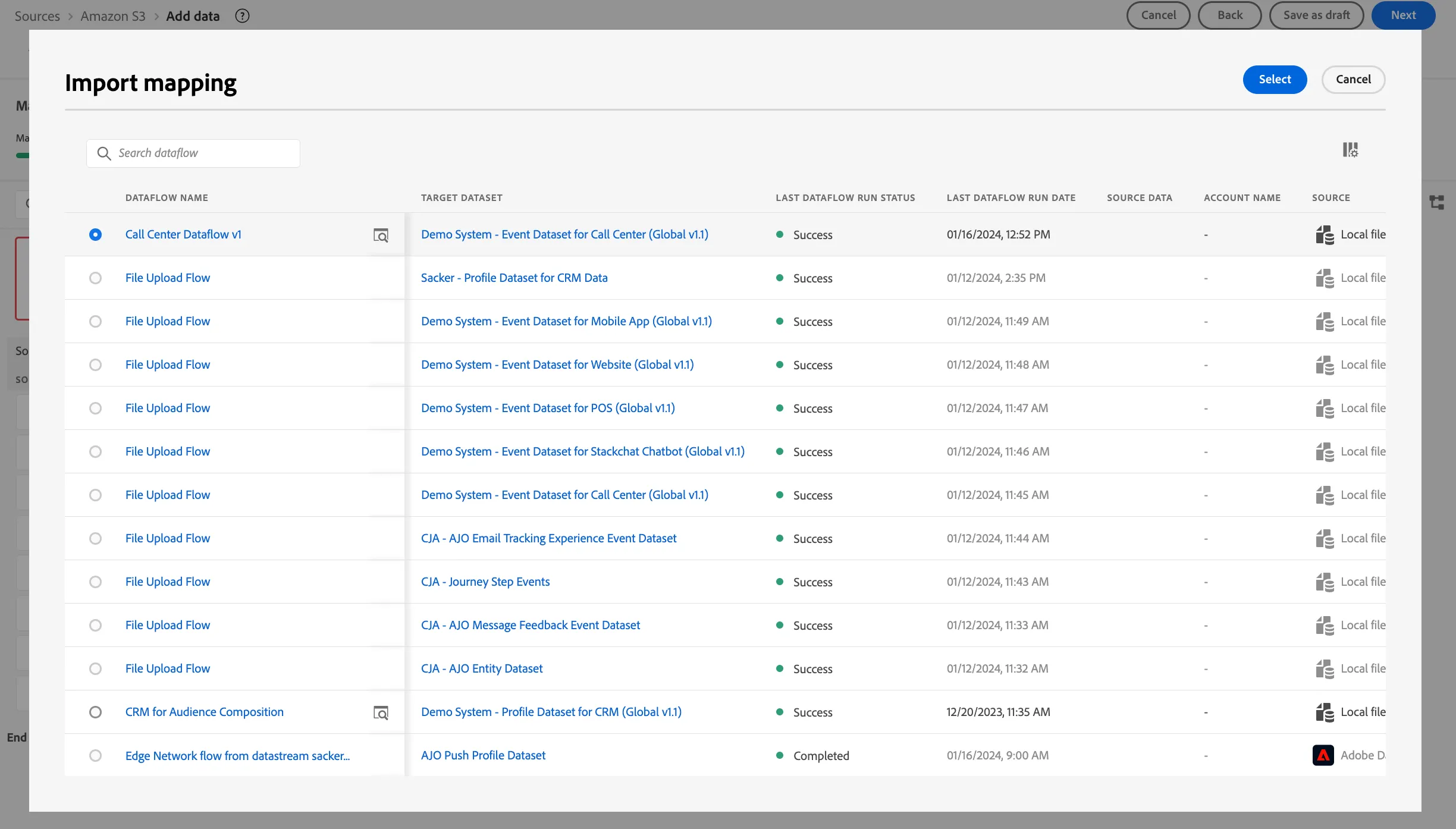Click Amazon S3 breadcrumb

113,16
